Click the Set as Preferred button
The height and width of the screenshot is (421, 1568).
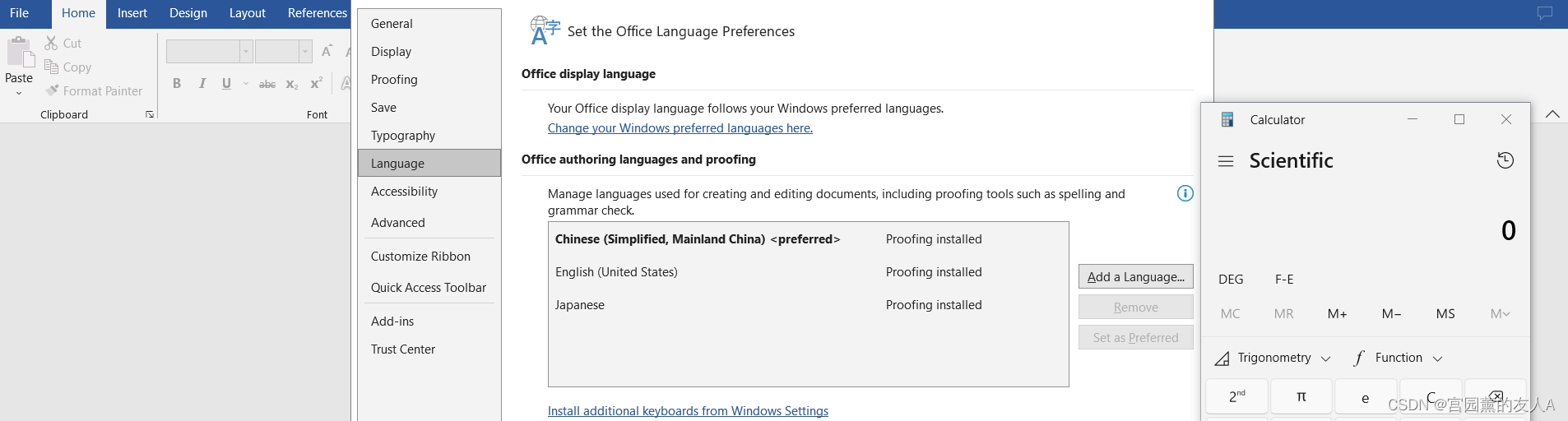pos(1135,337)
